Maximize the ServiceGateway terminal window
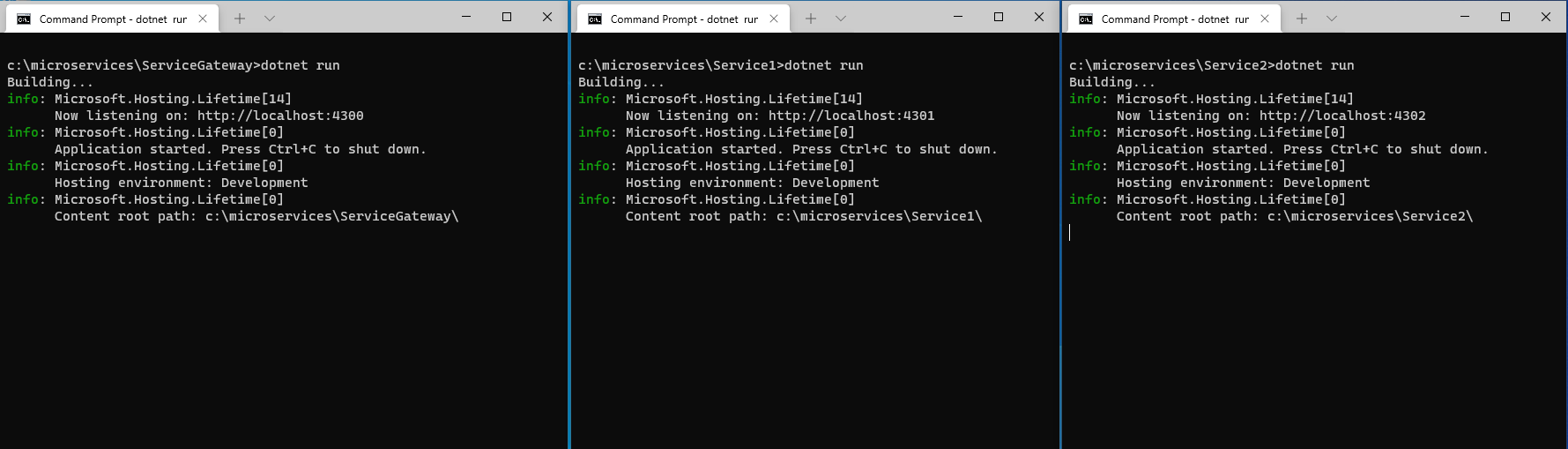The image size is (1568, 449). click(x=507, y=17)
